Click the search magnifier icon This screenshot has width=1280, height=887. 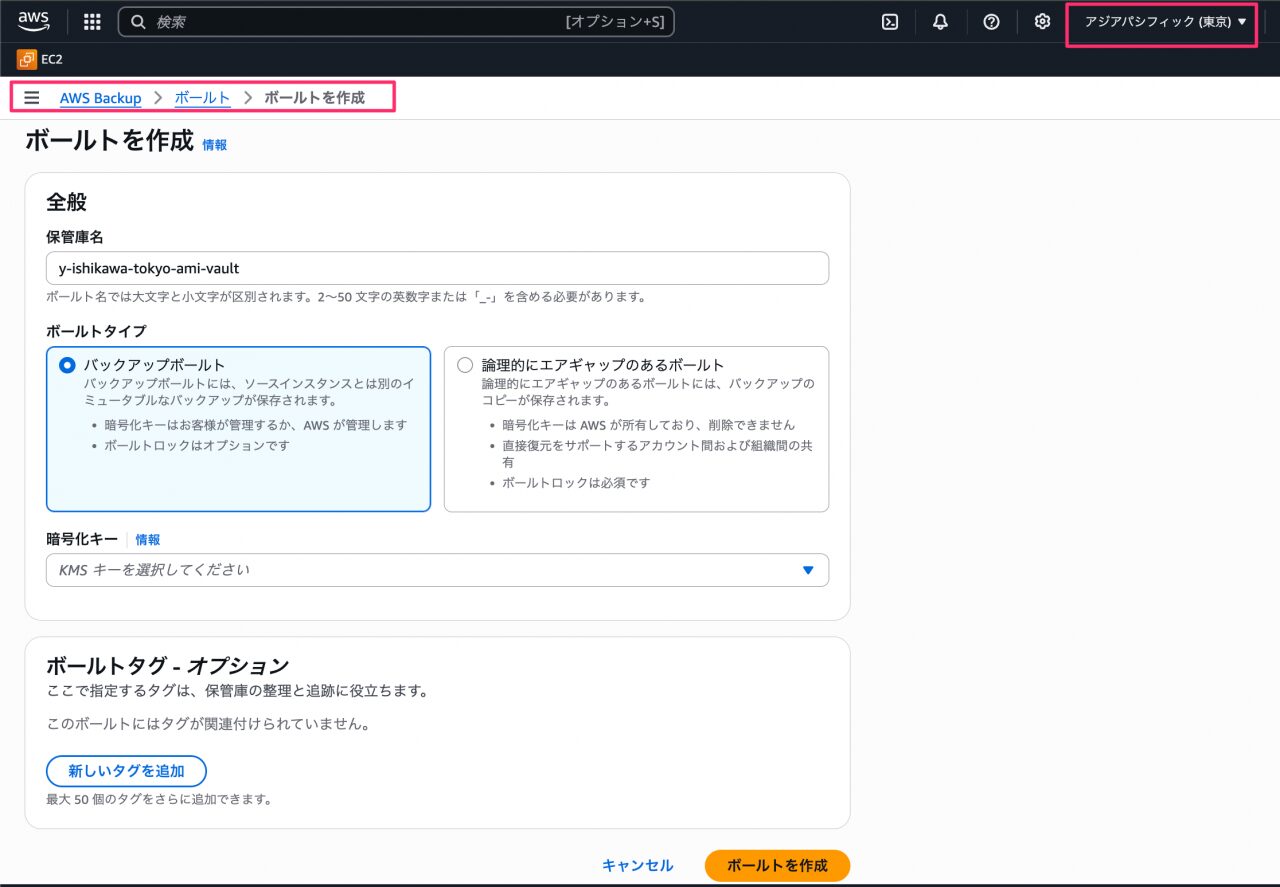tap(139, 22)
